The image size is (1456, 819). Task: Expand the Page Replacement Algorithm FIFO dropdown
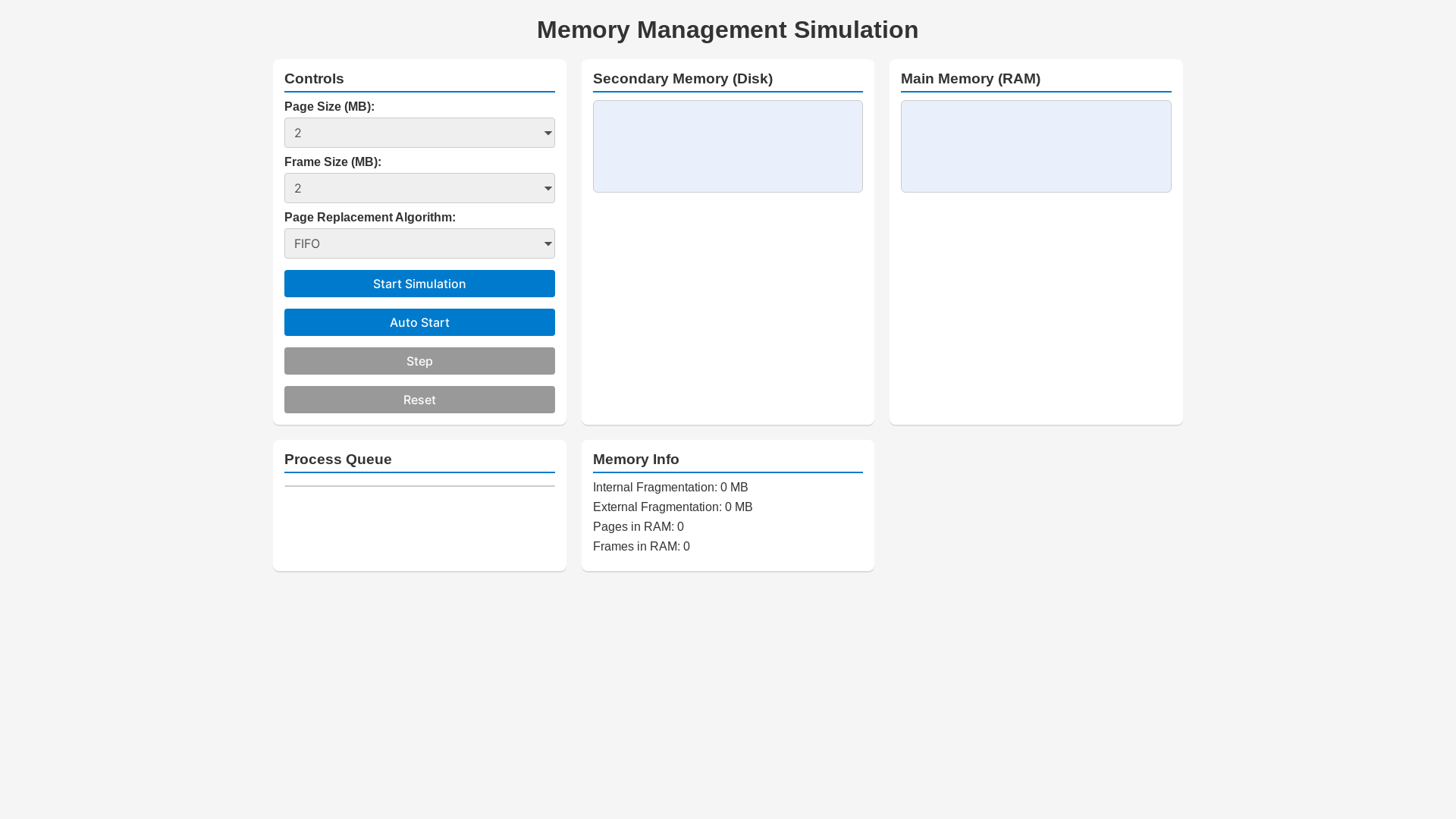[x=419, y=243]
